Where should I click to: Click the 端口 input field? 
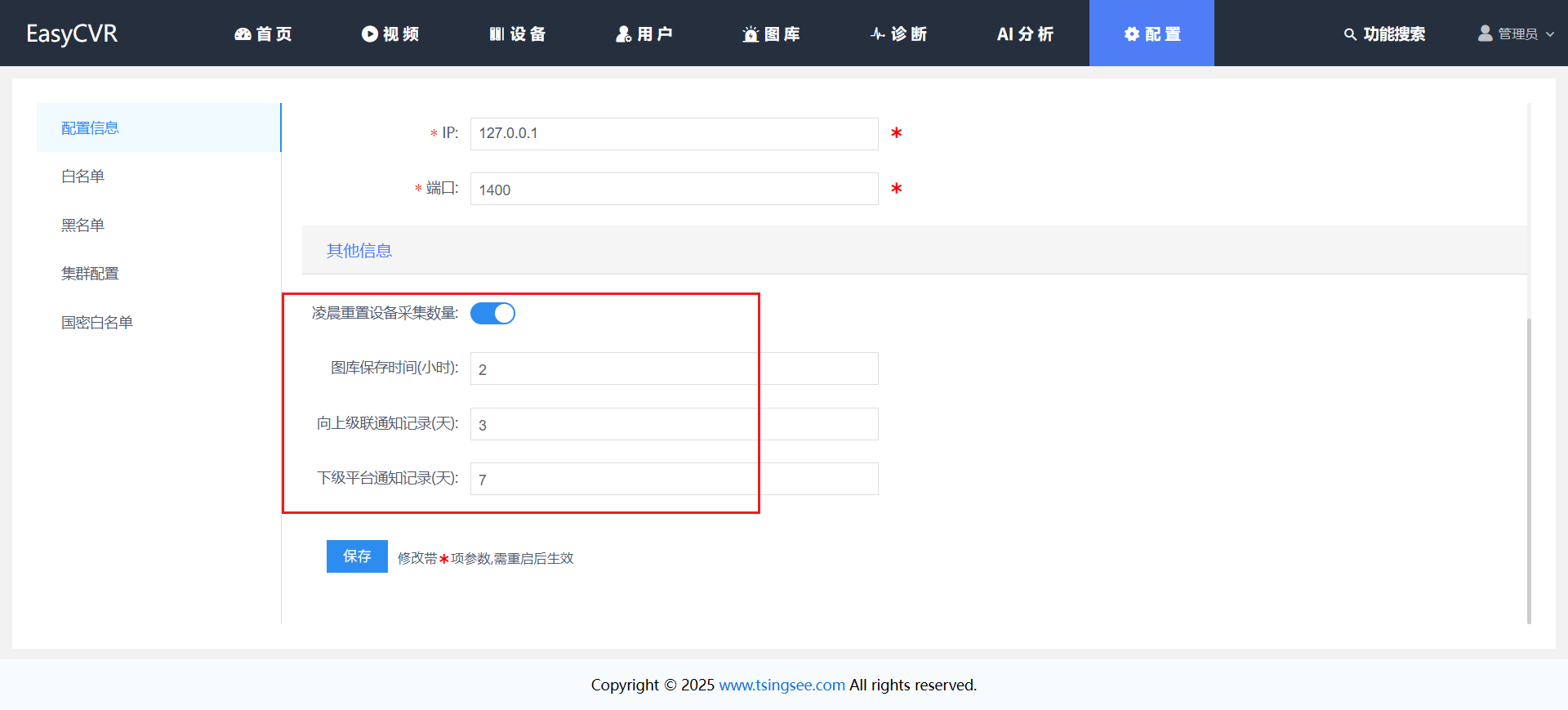[x=675, y=189]
